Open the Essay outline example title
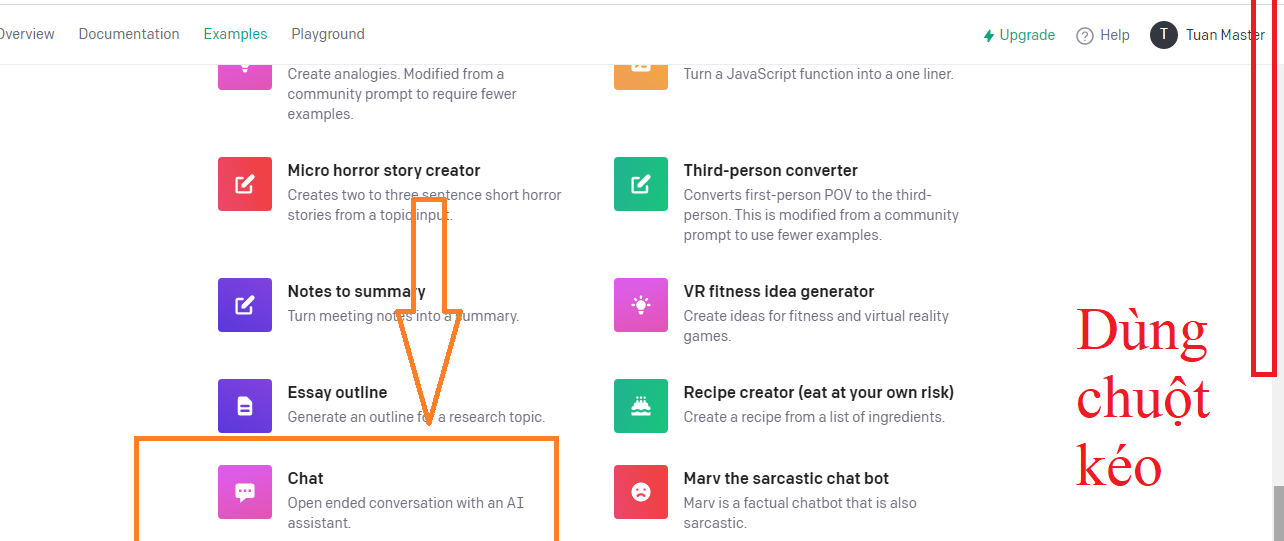Screen dimensions: 1284x541 (x=337, y=392)
